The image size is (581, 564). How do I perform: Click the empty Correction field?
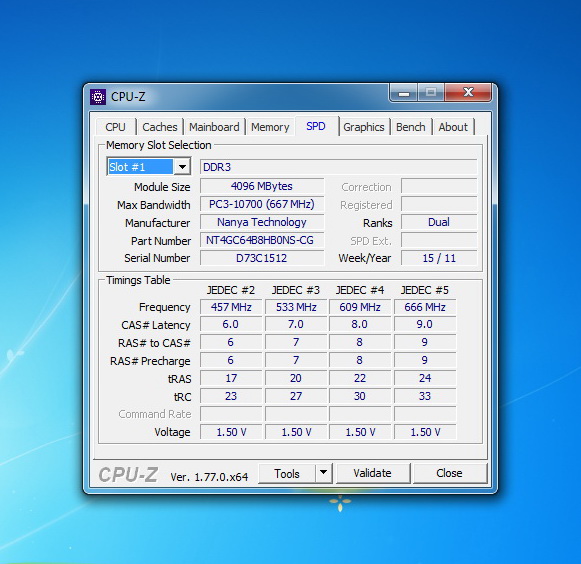pos(439,186)
